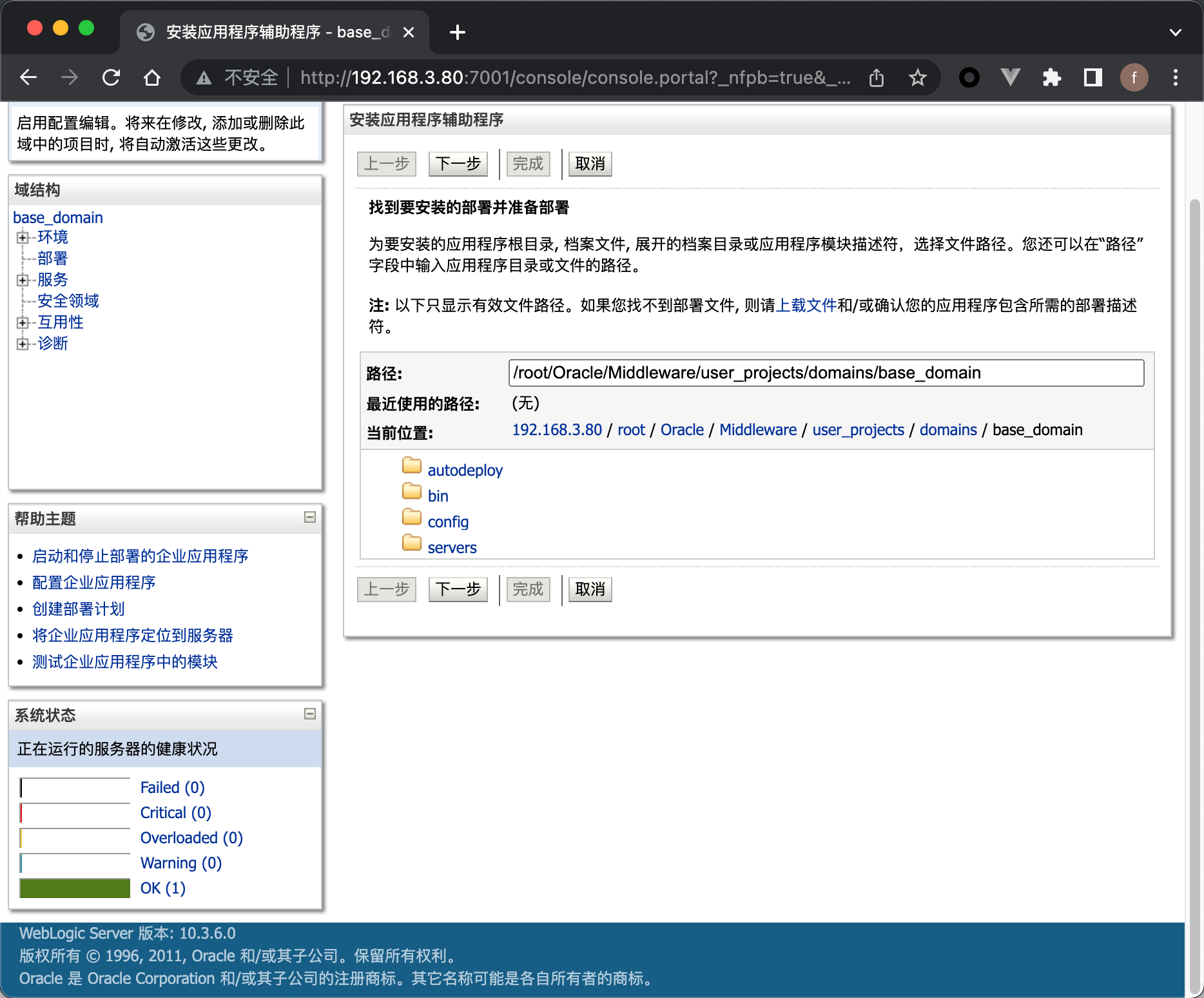Click the green OK health status bar
The image size is (1204, 998).
click(x=75, y=888)
